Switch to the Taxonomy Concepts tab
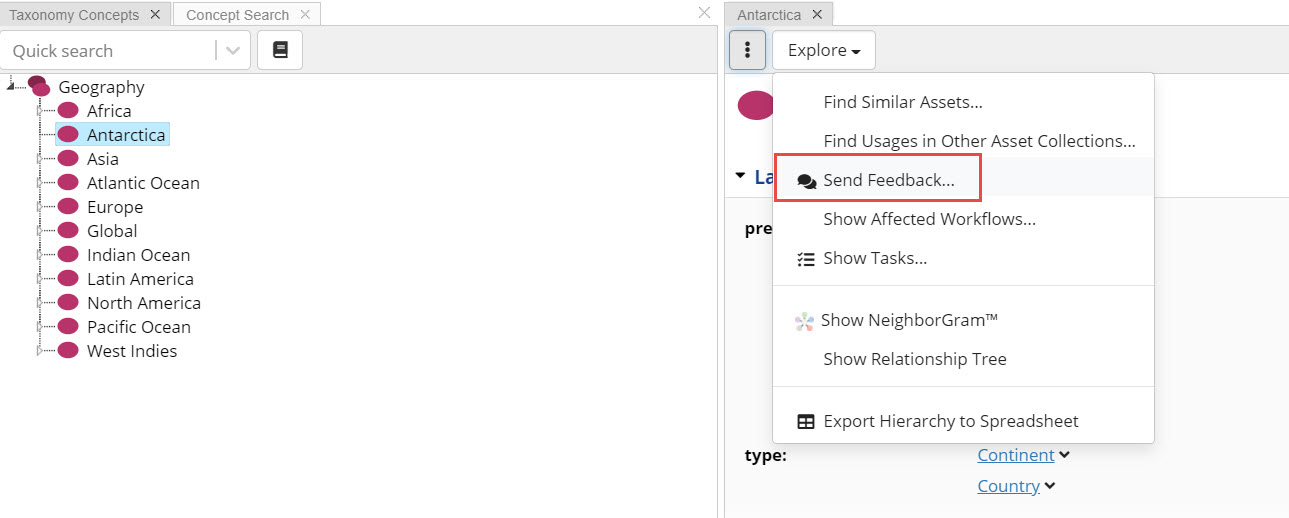Viewport: 1289px width, 518px height. tap(74, 15)
